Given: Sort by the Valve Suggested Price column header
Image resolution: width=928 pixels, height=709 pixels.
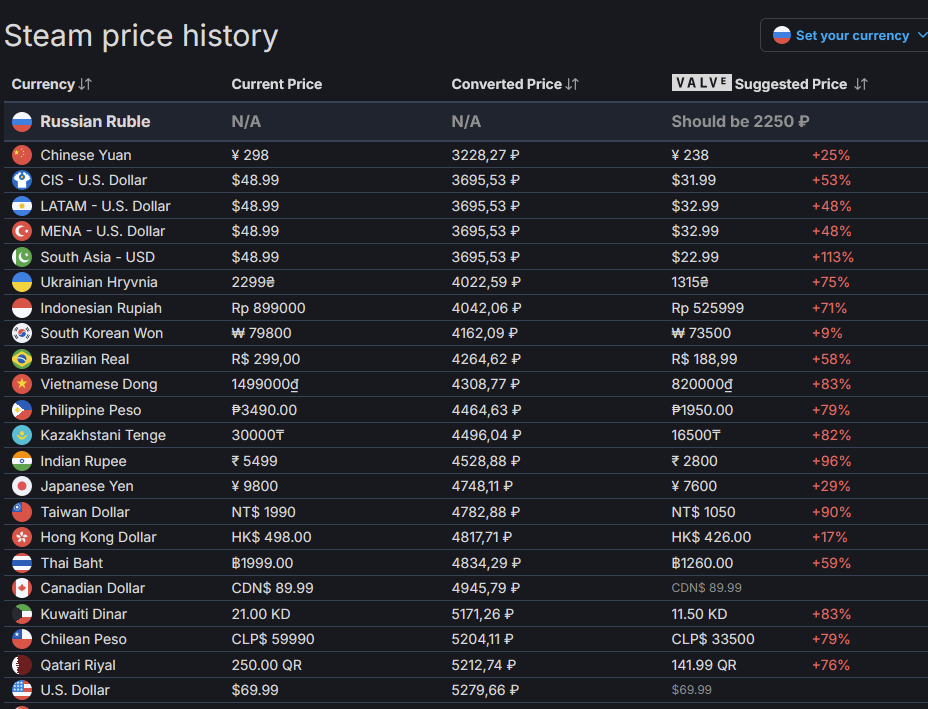Looking at the screenshot, I should (769, 84).
